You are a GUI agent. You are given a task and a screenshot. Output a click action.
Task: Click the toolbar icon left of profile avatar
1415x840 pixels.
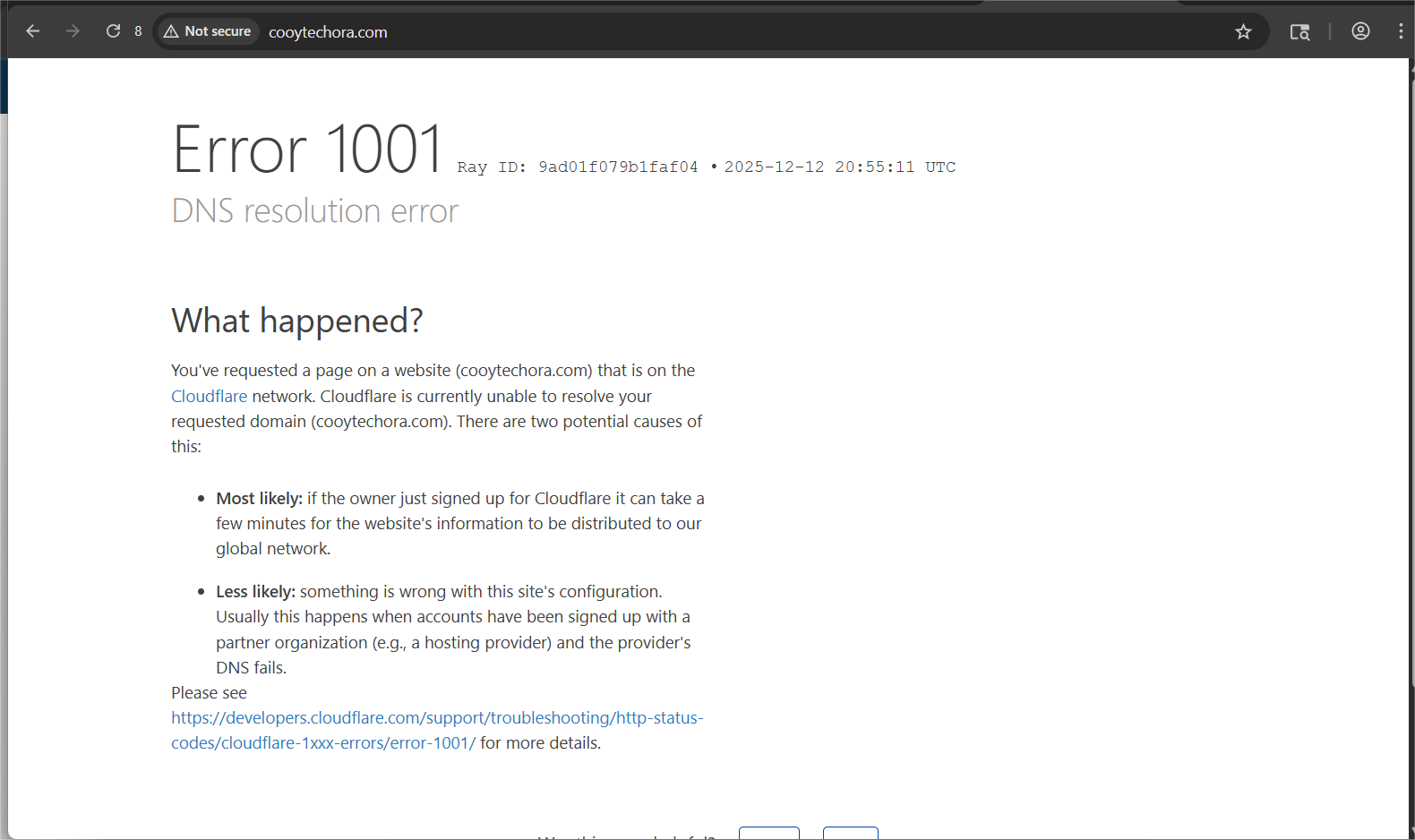[x=1299, y=32]
